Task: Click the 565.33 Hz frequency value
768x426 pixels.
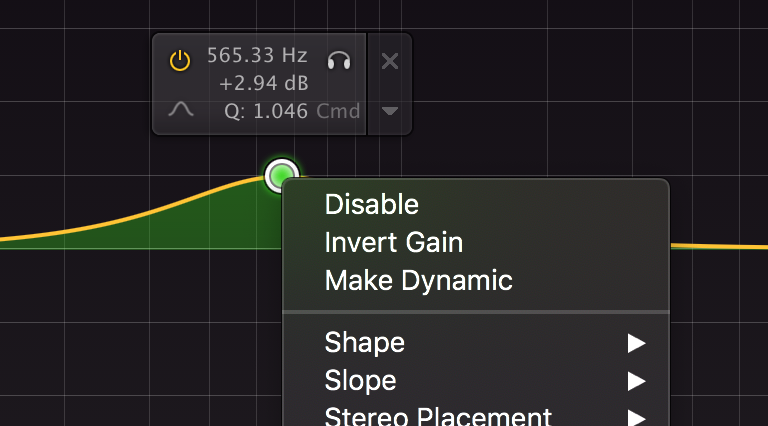Action: click(x=257, y=55)
